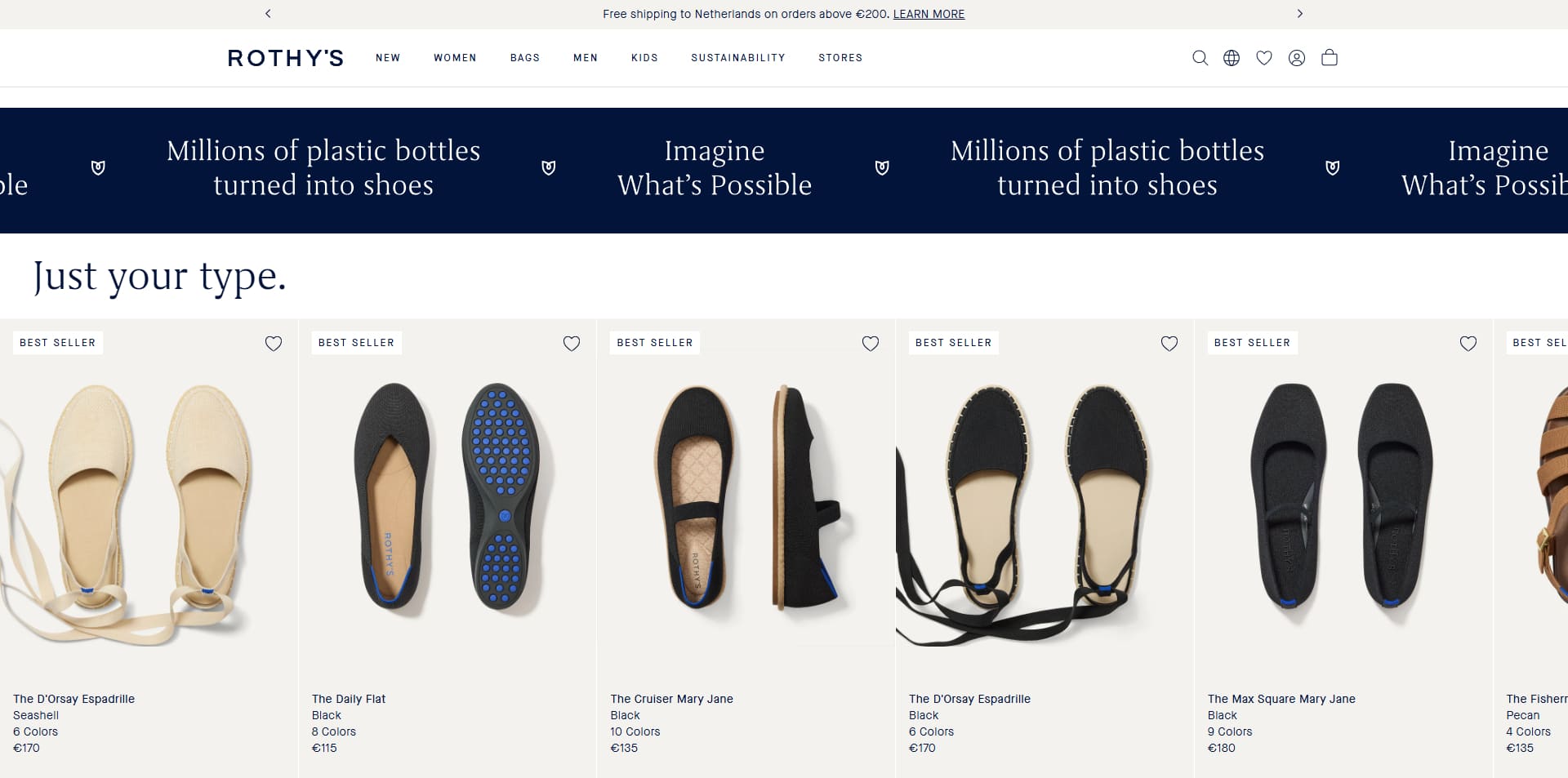Follow the Learn More shipping link

(x=929, y=14)
